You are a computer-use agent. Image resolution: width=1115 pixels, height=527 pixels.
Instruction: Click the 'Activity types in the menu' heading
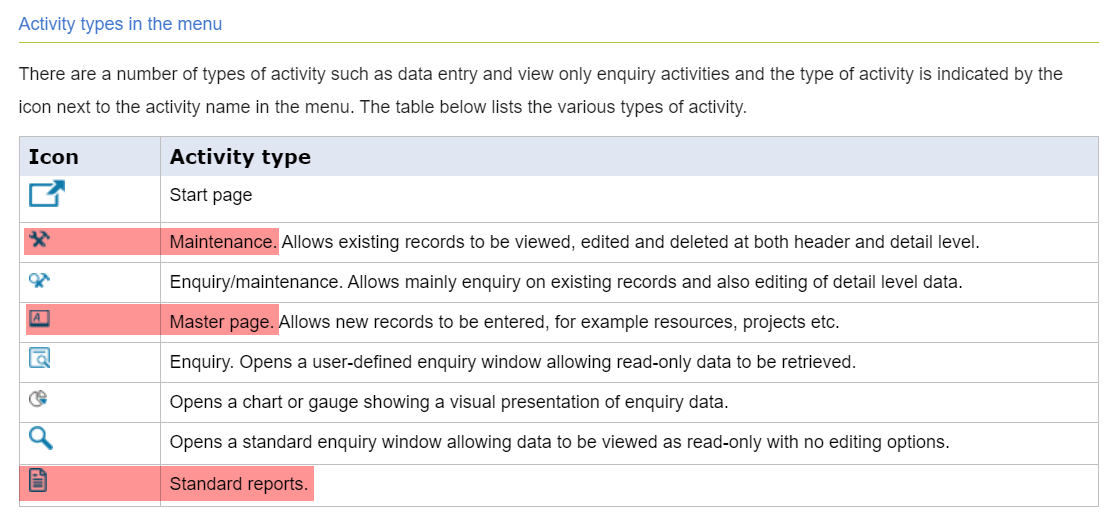[x=120, y=24]
